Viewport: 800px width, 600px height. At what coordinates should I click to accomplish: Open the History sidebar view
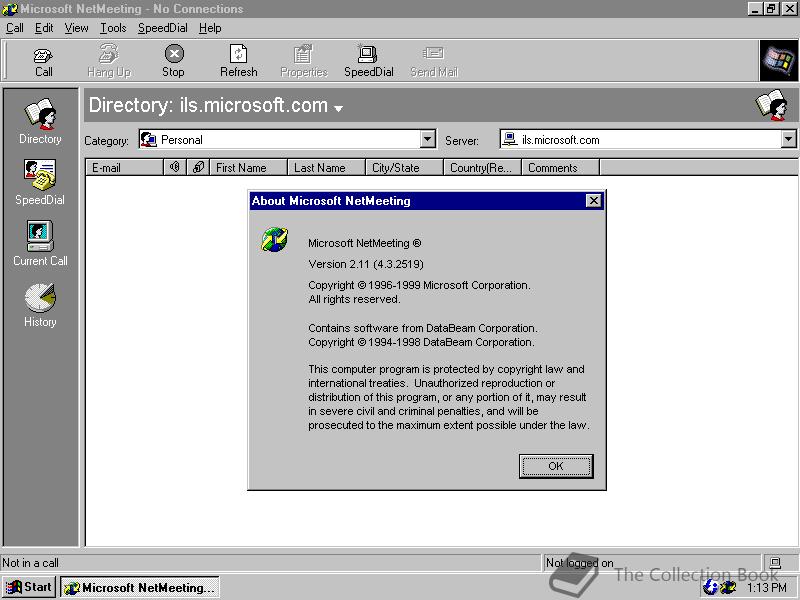[40, 305]
